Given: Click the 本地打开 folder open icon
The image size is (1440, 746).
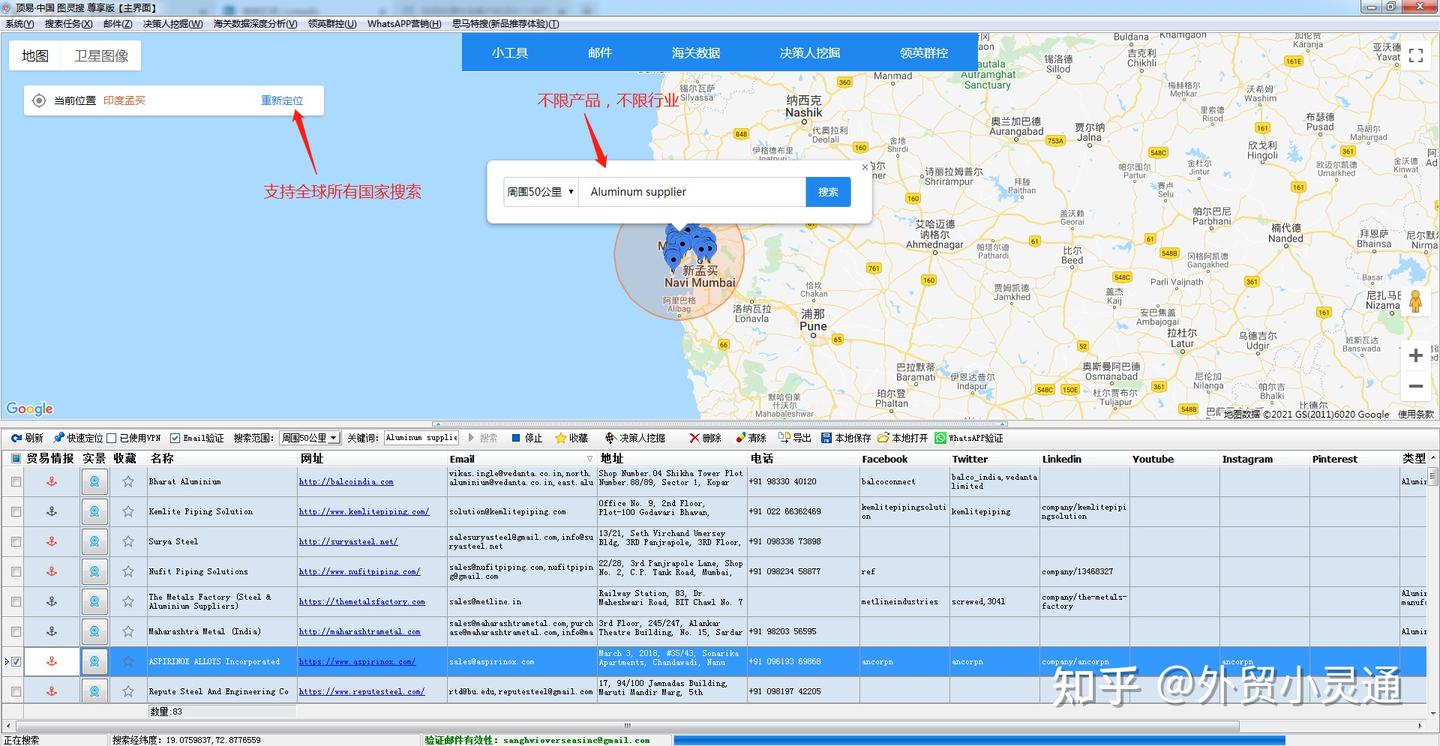Looking at the screenshot, I should tap(884, 438).
